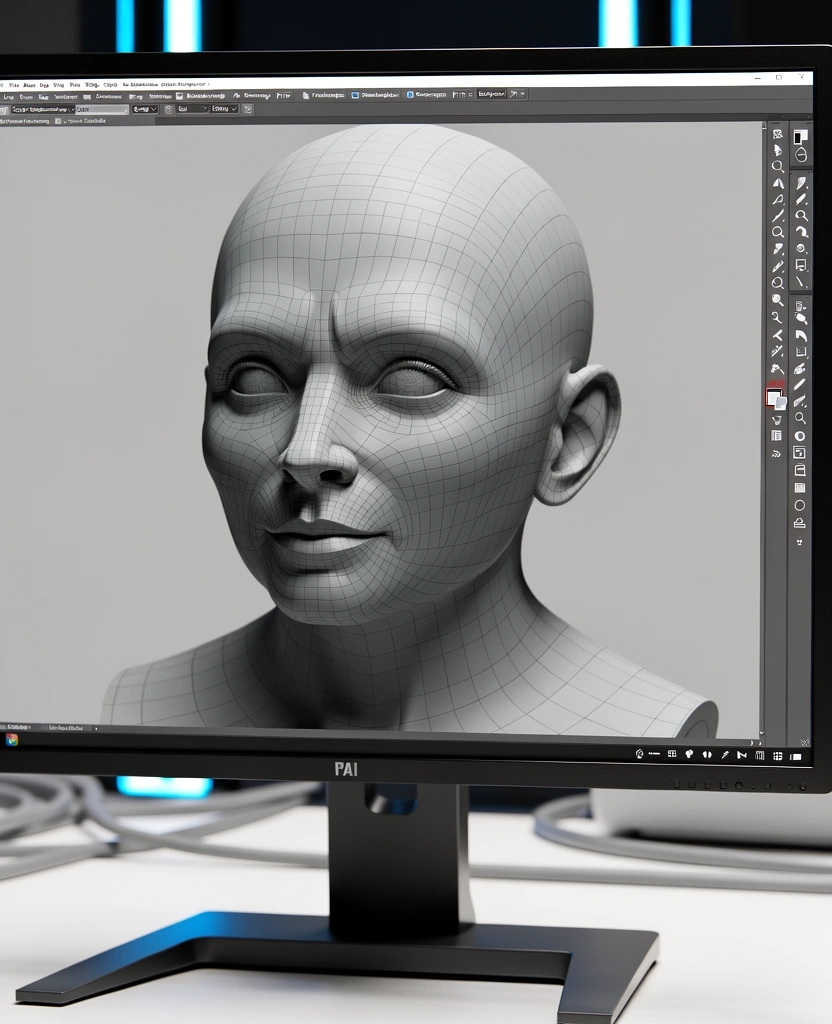Tick the checkbox in the third toolbar row
The image size is (832, 1024).
pyautogui.click(x=58, y=120)
